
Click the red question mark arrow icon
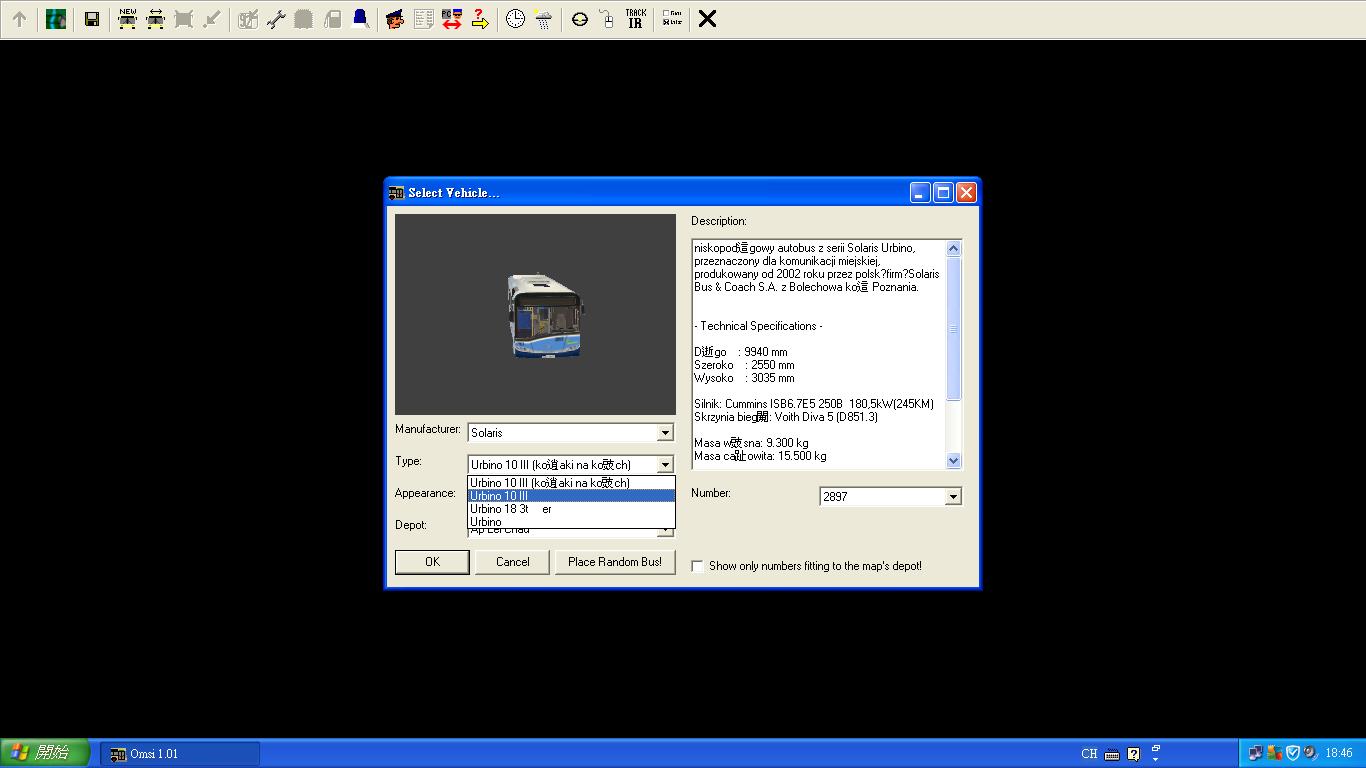pos(480,19)
